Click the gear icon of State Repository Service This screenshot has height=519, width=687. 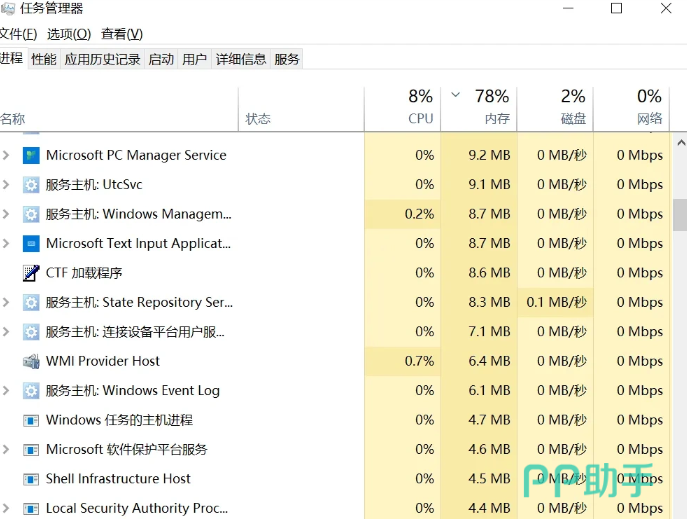pos(31,302)
